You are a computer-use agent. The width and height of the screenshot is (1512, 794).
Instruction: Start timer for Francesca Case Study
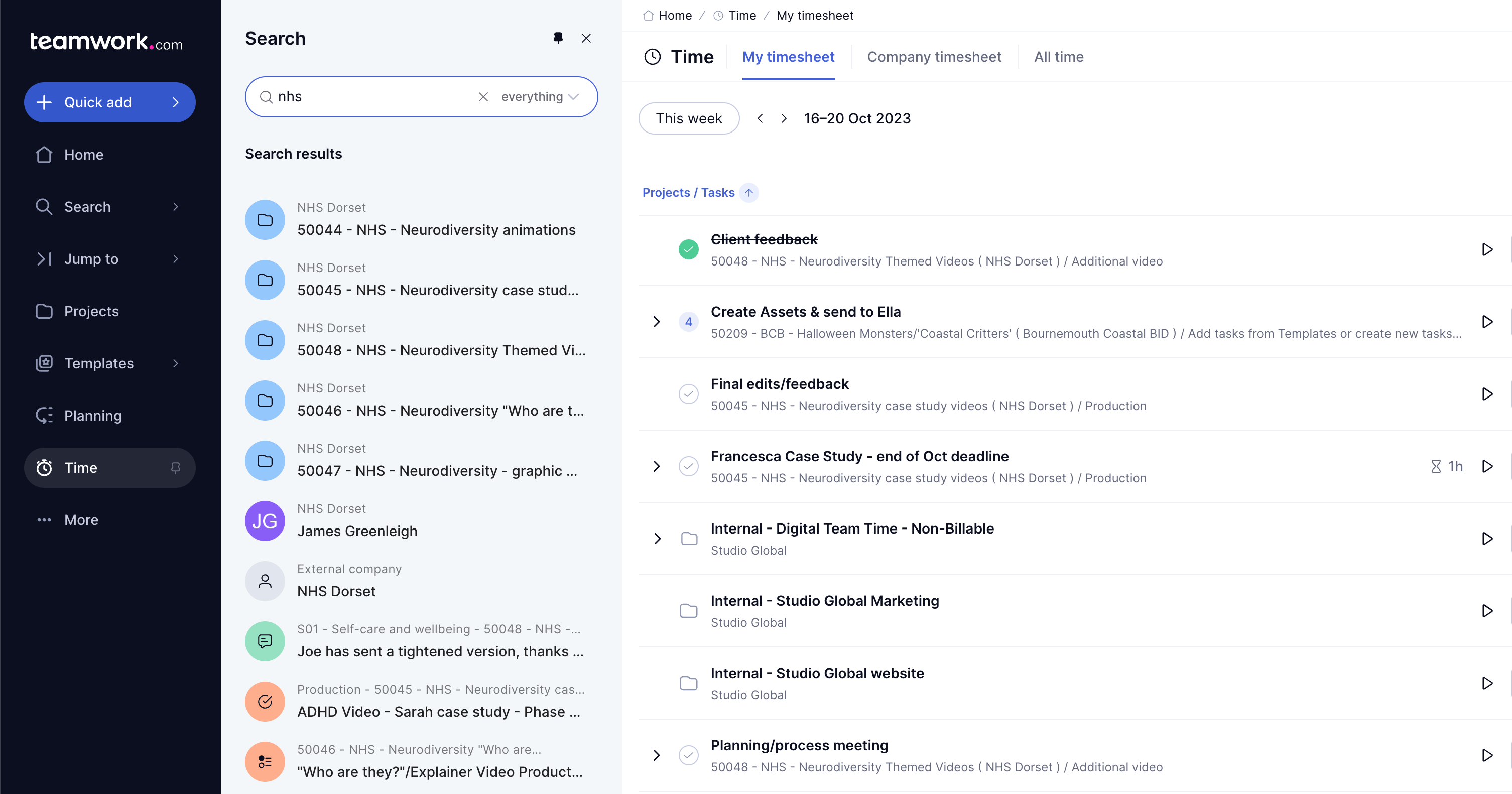point(1487,466)
